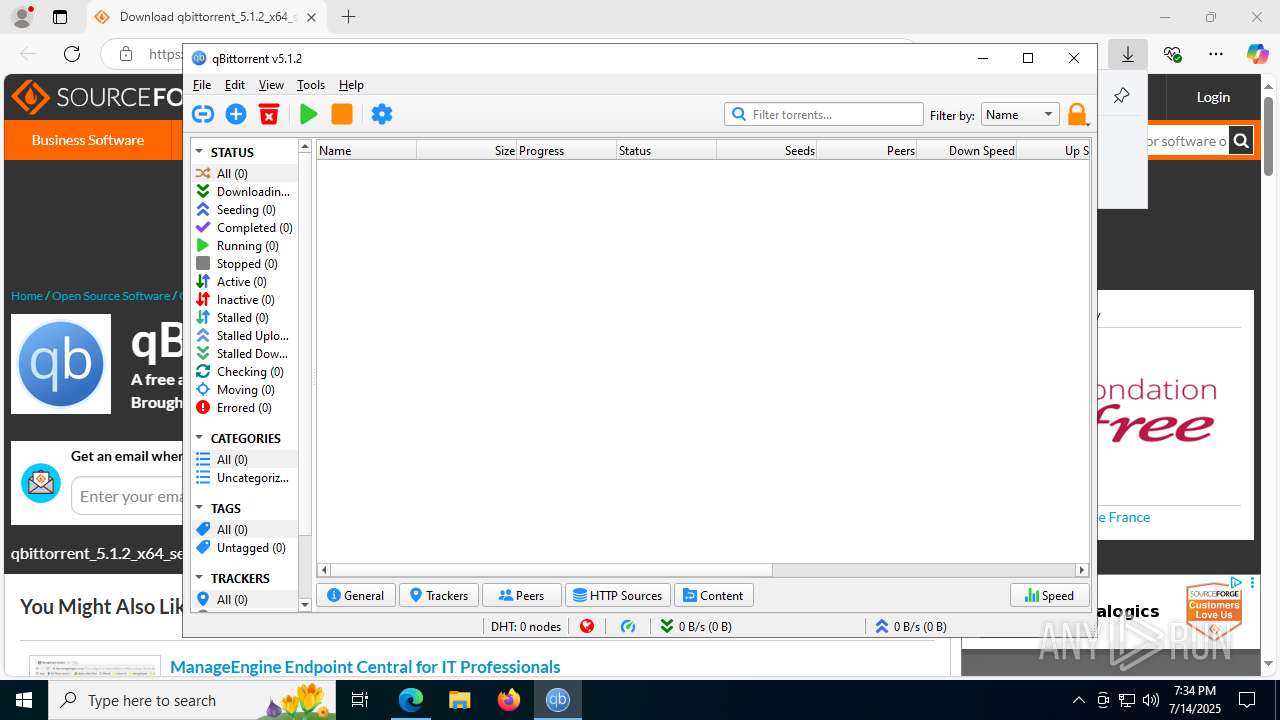The image size is (1280, 720).
Task: Open the Filter by Name dropdown
Action: click(x=1020, y=114)
